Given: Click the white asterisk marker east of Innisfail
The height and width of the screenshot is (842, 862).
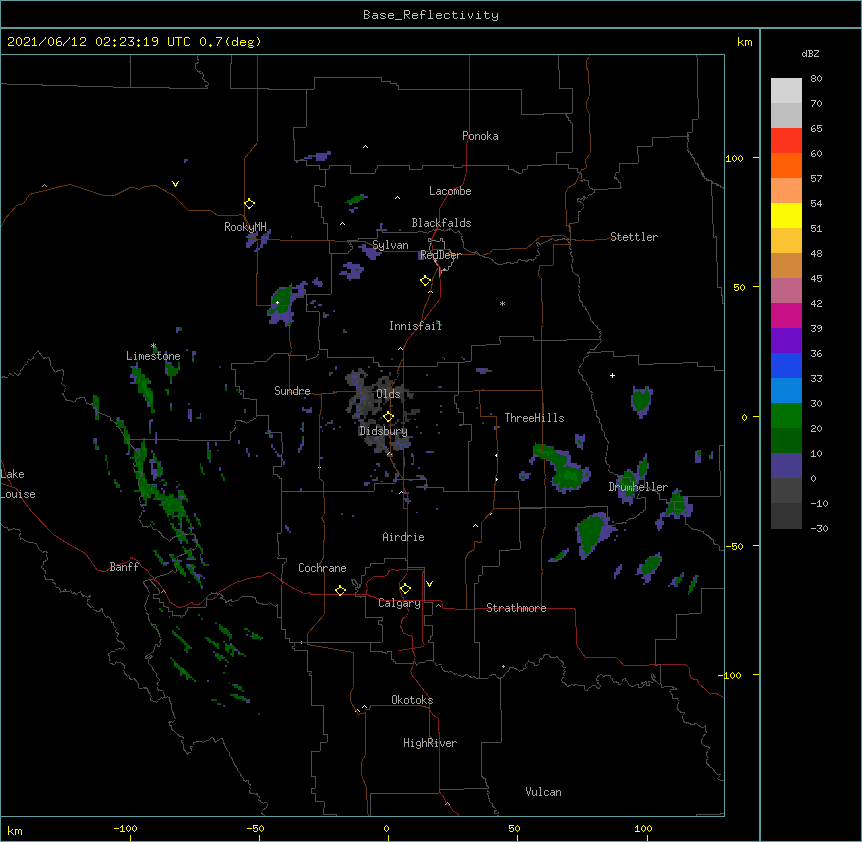Looking at the screenshot, I should click(x=502, y=303).
